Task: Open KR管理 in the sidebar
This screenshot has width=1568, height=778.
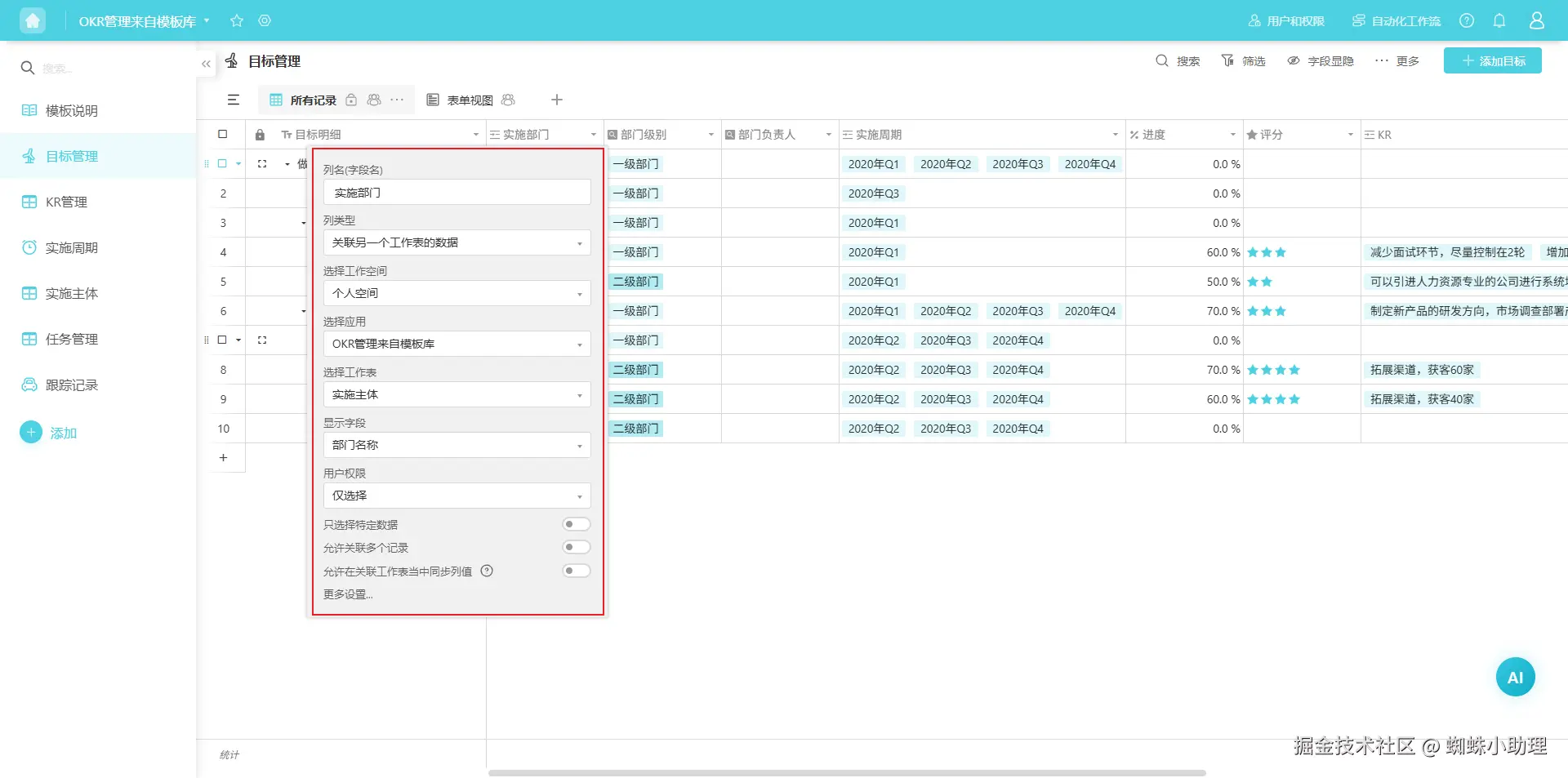Action: pos(98,202)
